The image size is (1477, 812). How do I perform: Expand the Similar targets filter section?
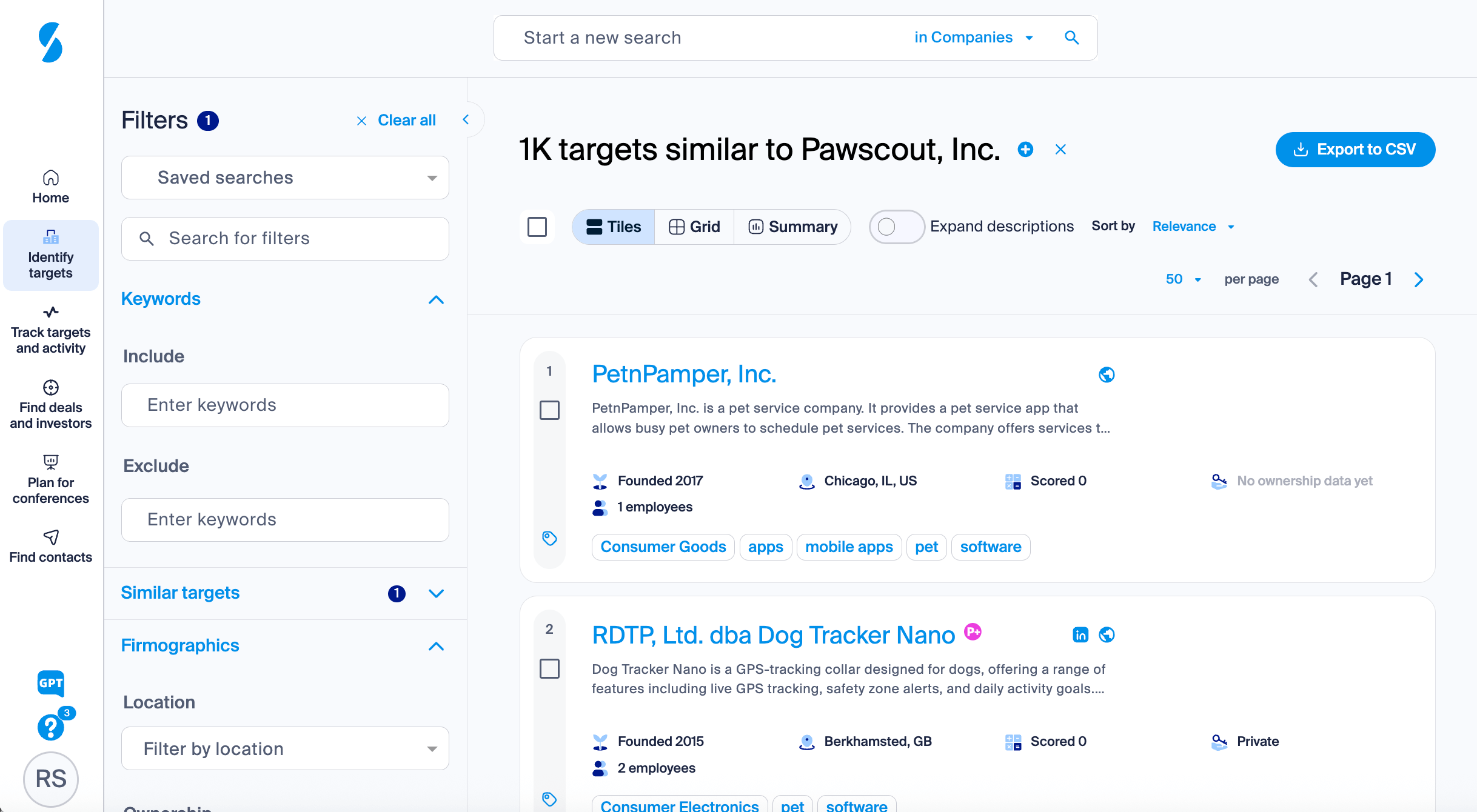click(x=436, y=593)
